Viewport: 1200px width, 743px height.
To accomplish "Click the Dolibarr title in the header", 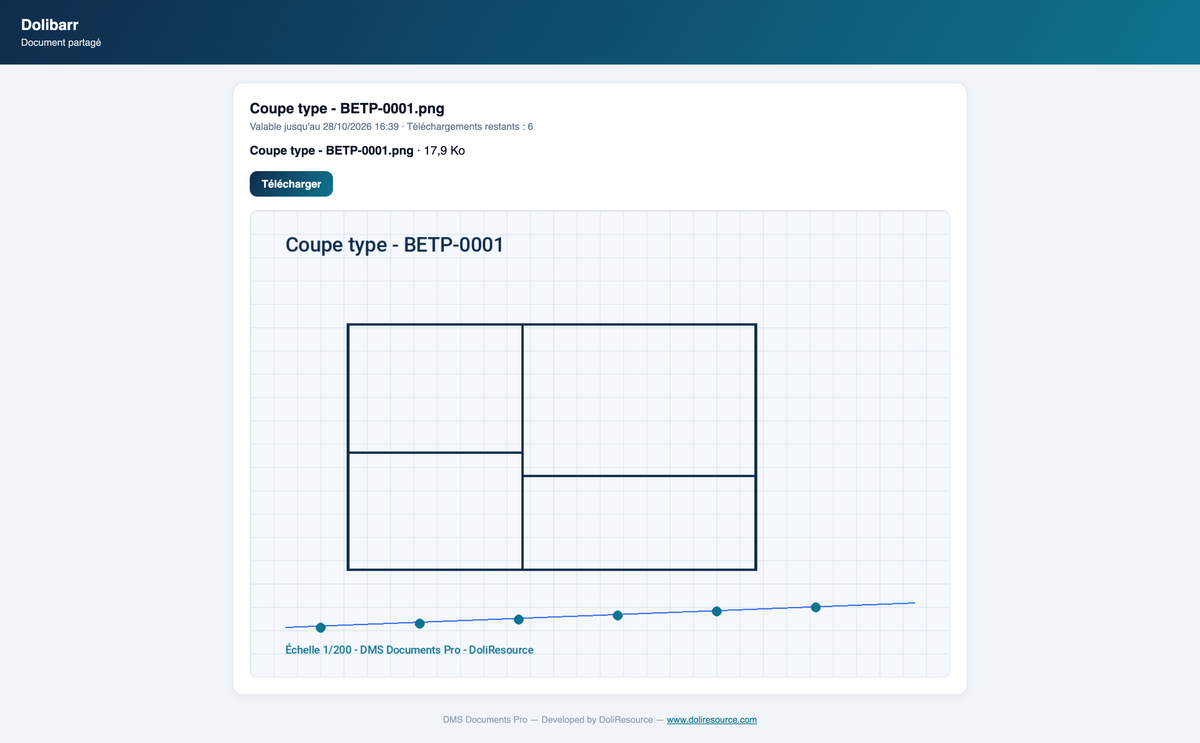I will [x=50, y=24].
